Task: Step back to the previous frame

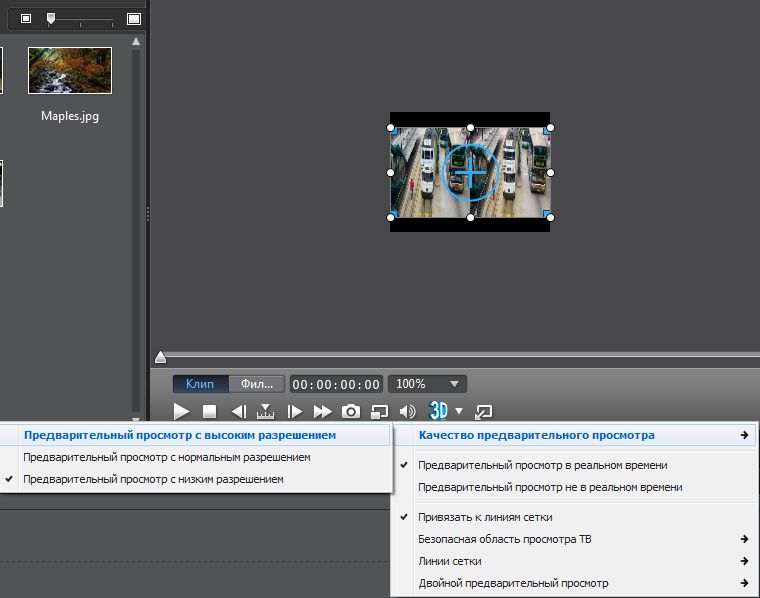Action: 238,411
